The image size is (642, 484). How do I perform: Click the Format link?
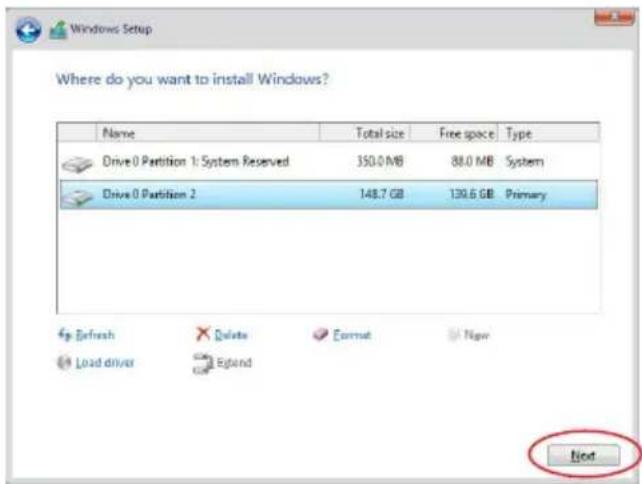(x=352, y=335)
